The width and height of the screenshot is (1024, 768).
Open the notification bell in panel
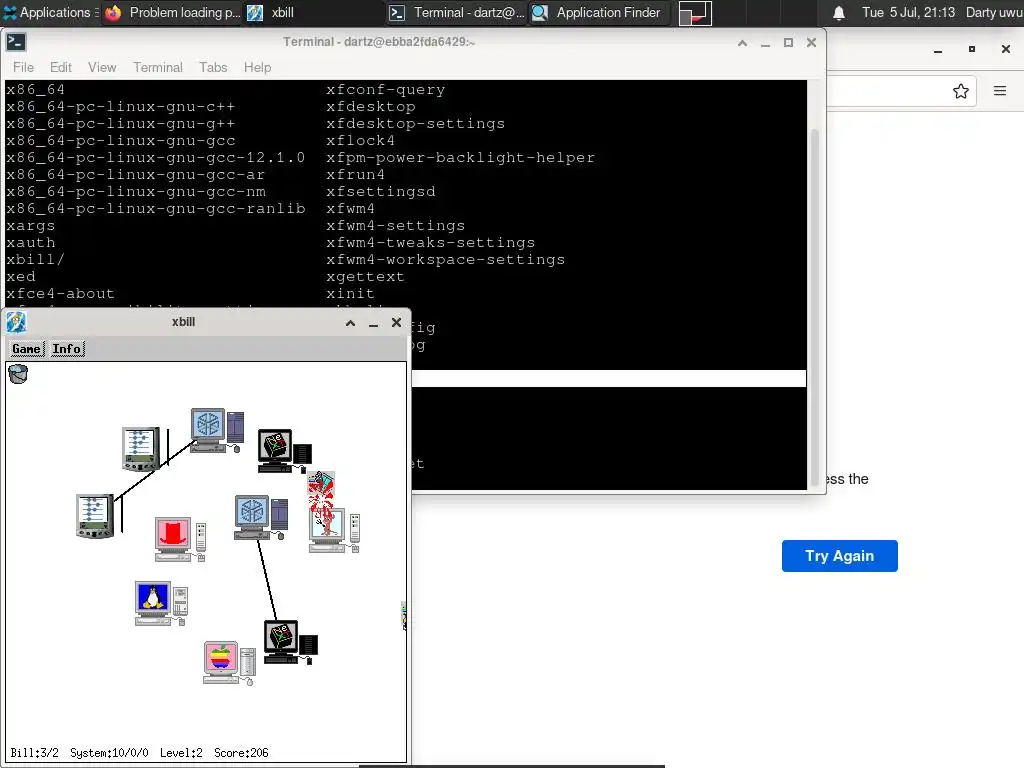pos(839,12)
